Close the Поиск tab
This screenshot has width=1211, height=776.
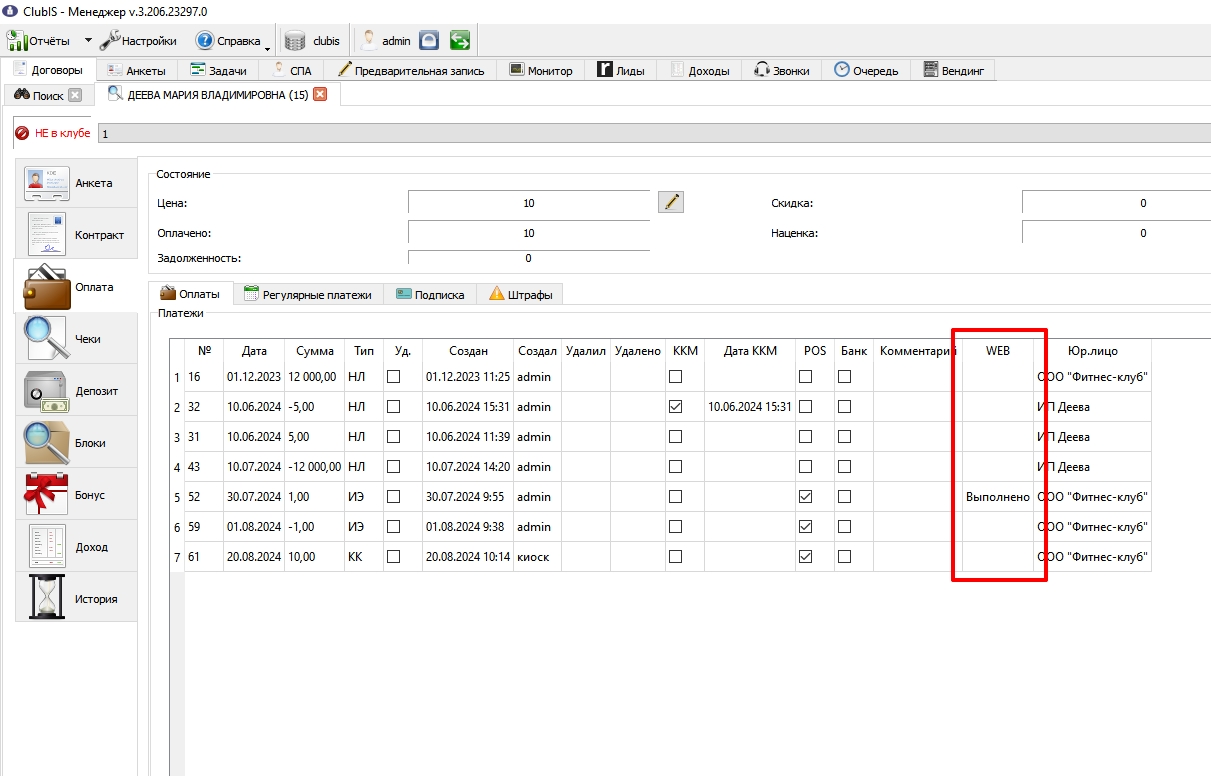[75, 96]
